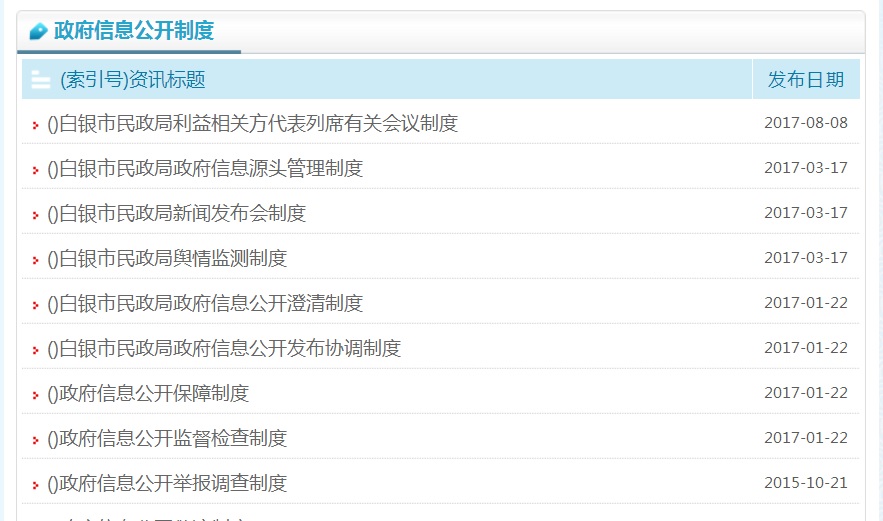Image resolution: width=883 pixels, height=521 pixels.
Task: Open 政府信息公开监督检查制度 link
Action: (167, 439)
